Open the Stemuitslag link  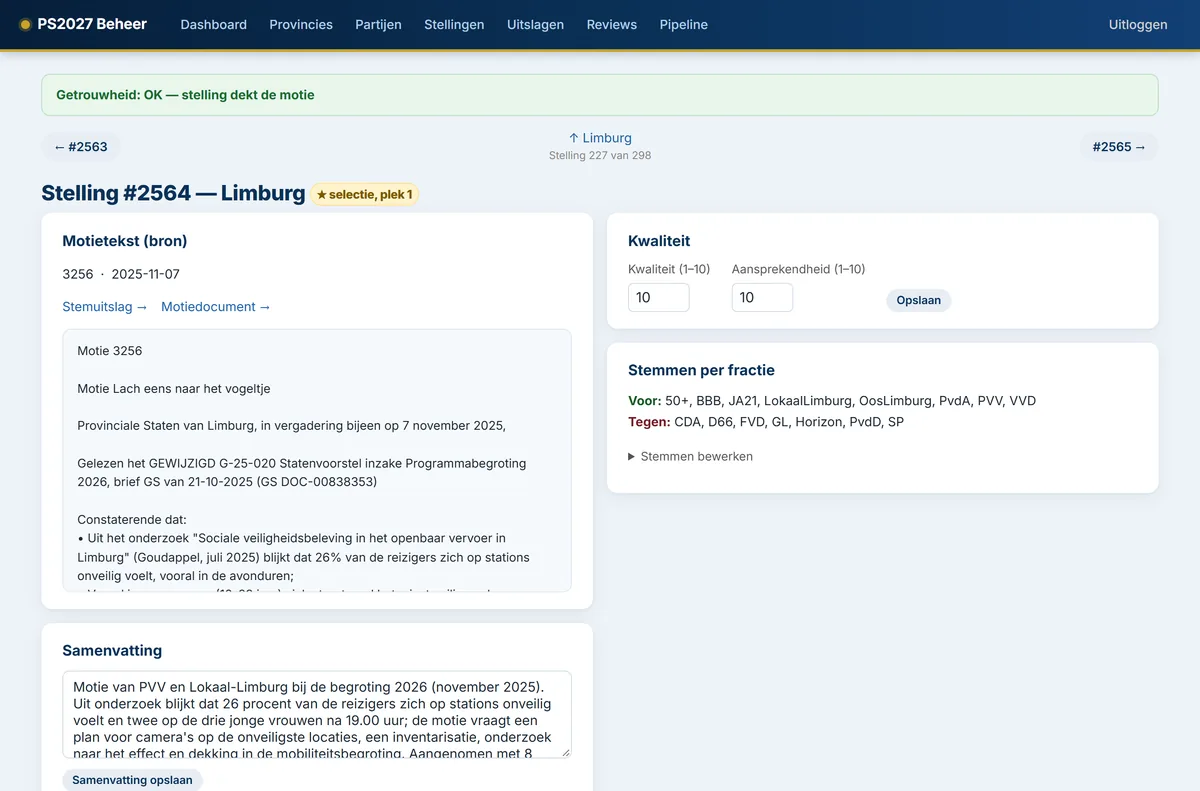(105, 307)
